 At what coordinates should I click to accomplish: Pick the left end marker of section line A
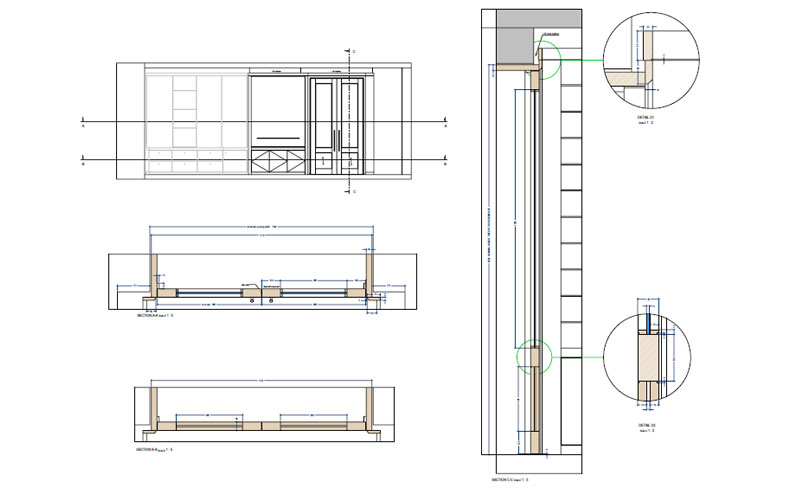tap(84, 124)
